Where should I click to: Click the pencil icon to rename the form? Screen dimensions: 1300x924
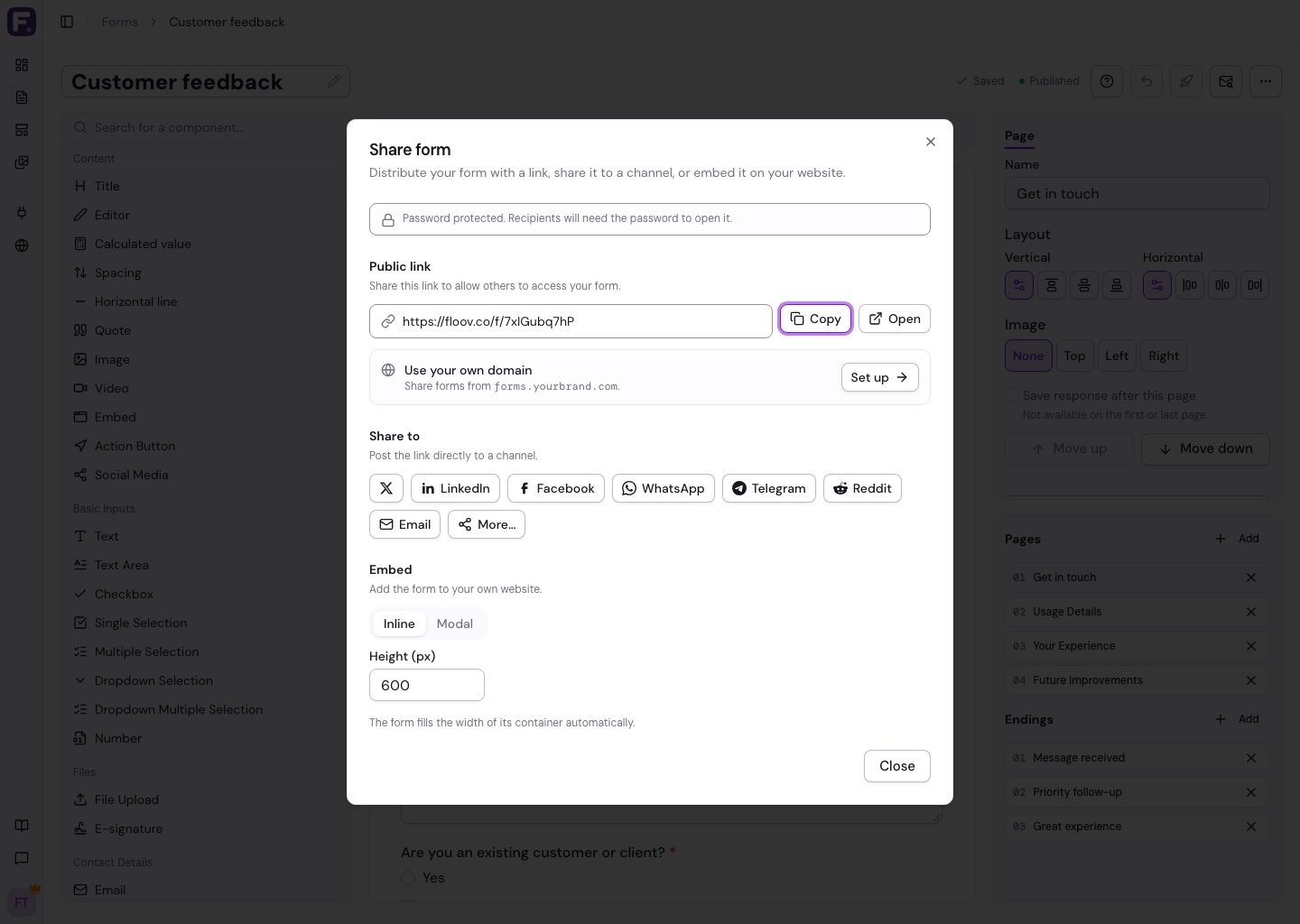pos(334,81)
